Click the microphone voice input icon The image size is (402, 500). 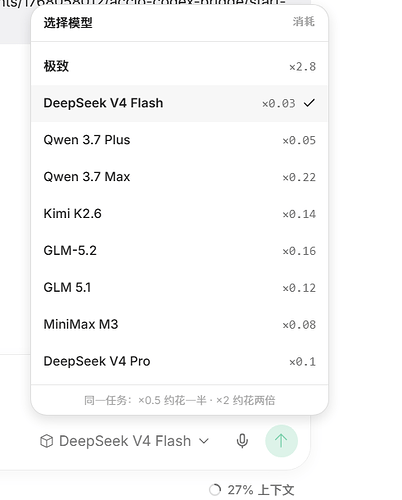[x=242, y=441]
